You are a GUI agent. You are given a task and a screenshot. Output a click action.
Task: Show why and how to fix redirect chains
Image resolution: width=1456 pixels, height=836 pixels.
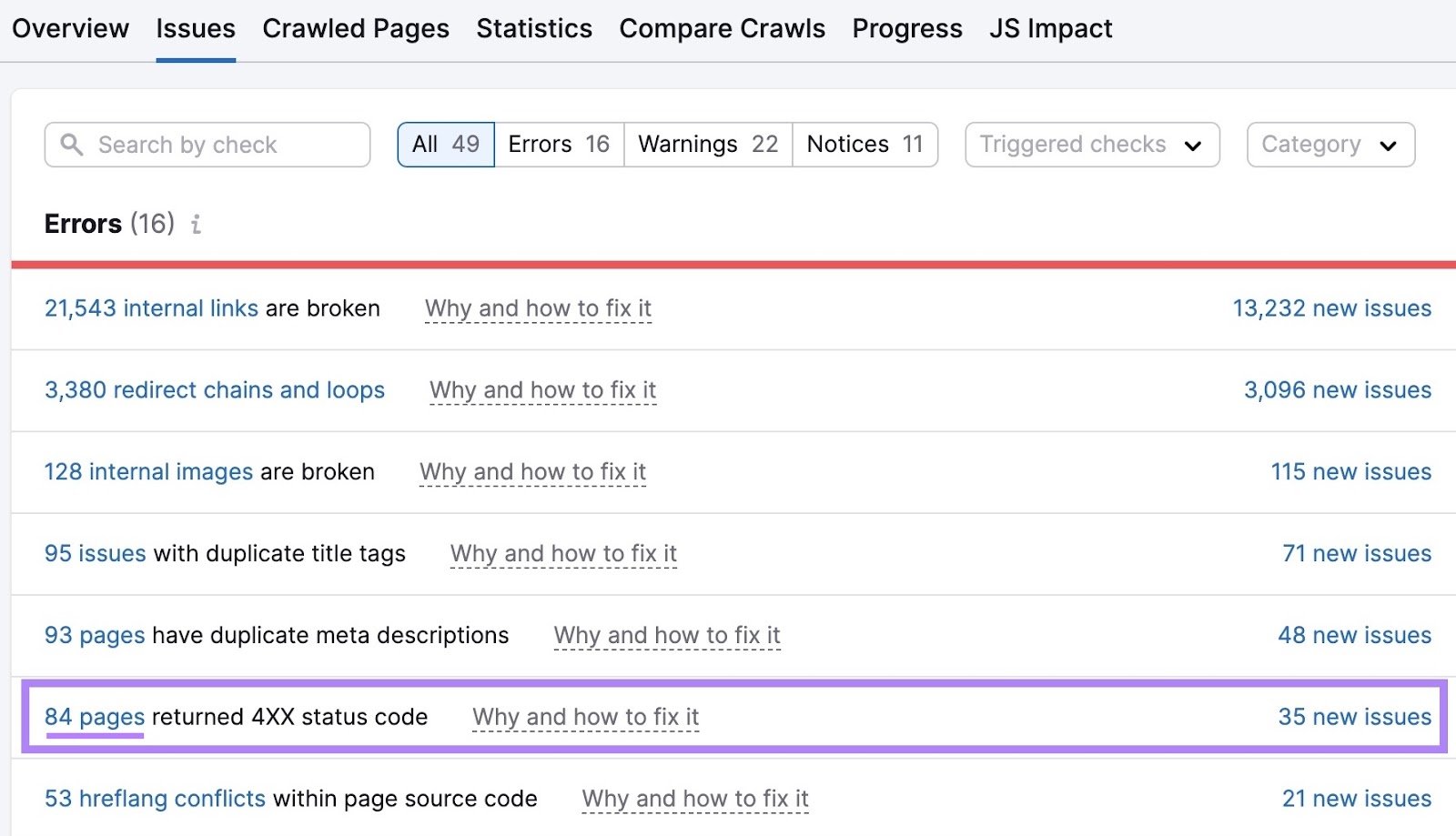coord(542,390)
